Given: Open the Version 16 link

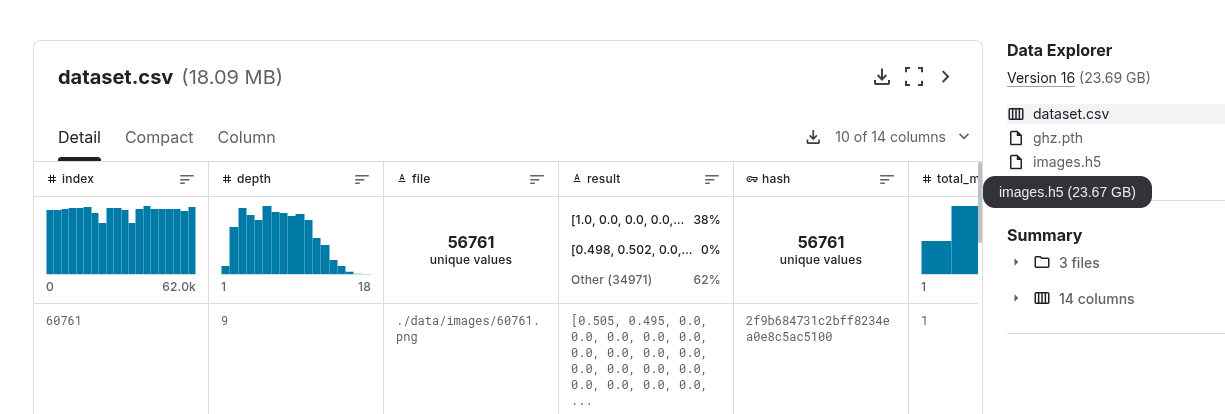Looking at the screenshot, I should (1041, 78).
